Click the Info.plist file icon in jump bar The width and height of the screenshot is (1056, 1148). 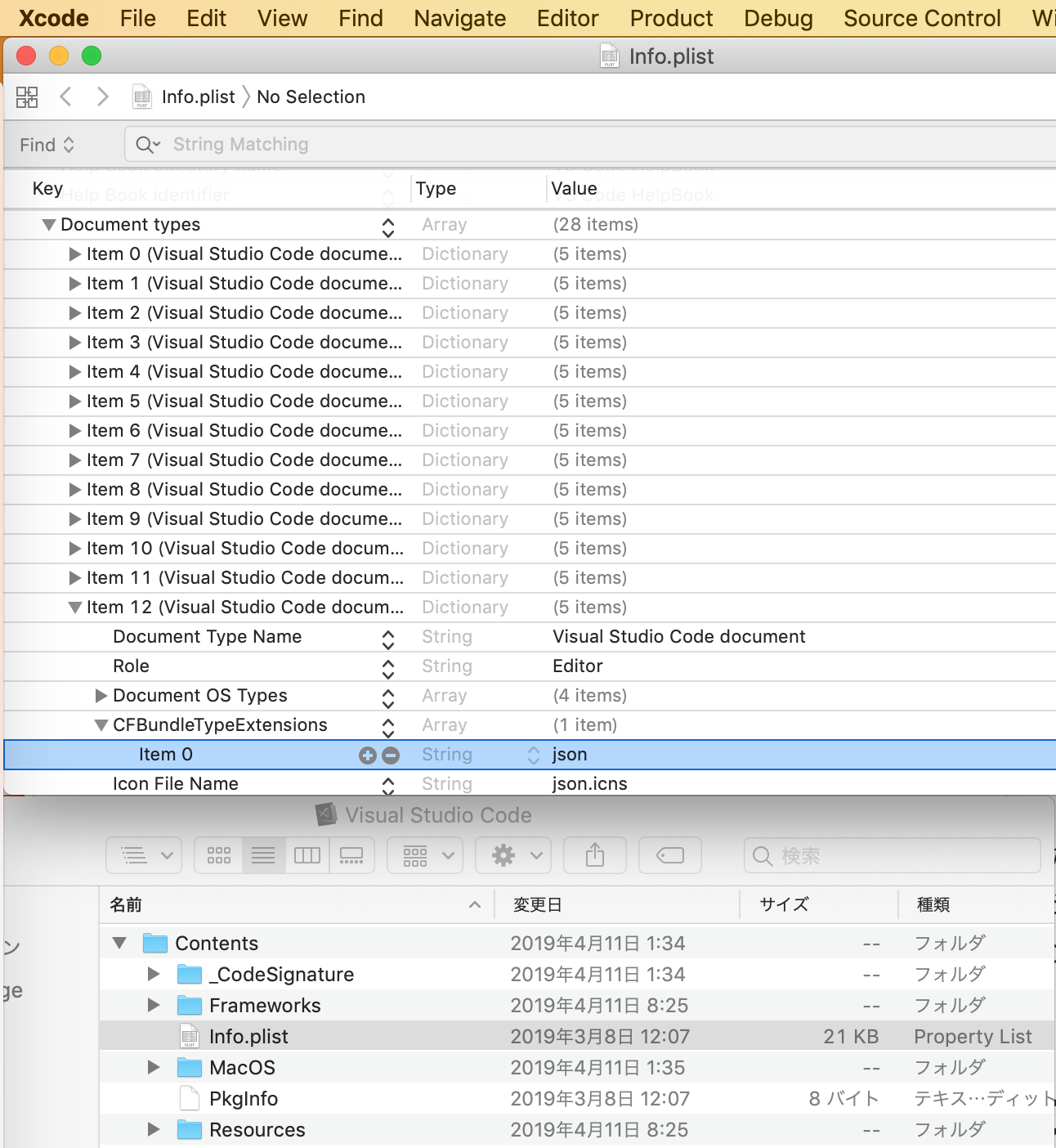[142, 96]
